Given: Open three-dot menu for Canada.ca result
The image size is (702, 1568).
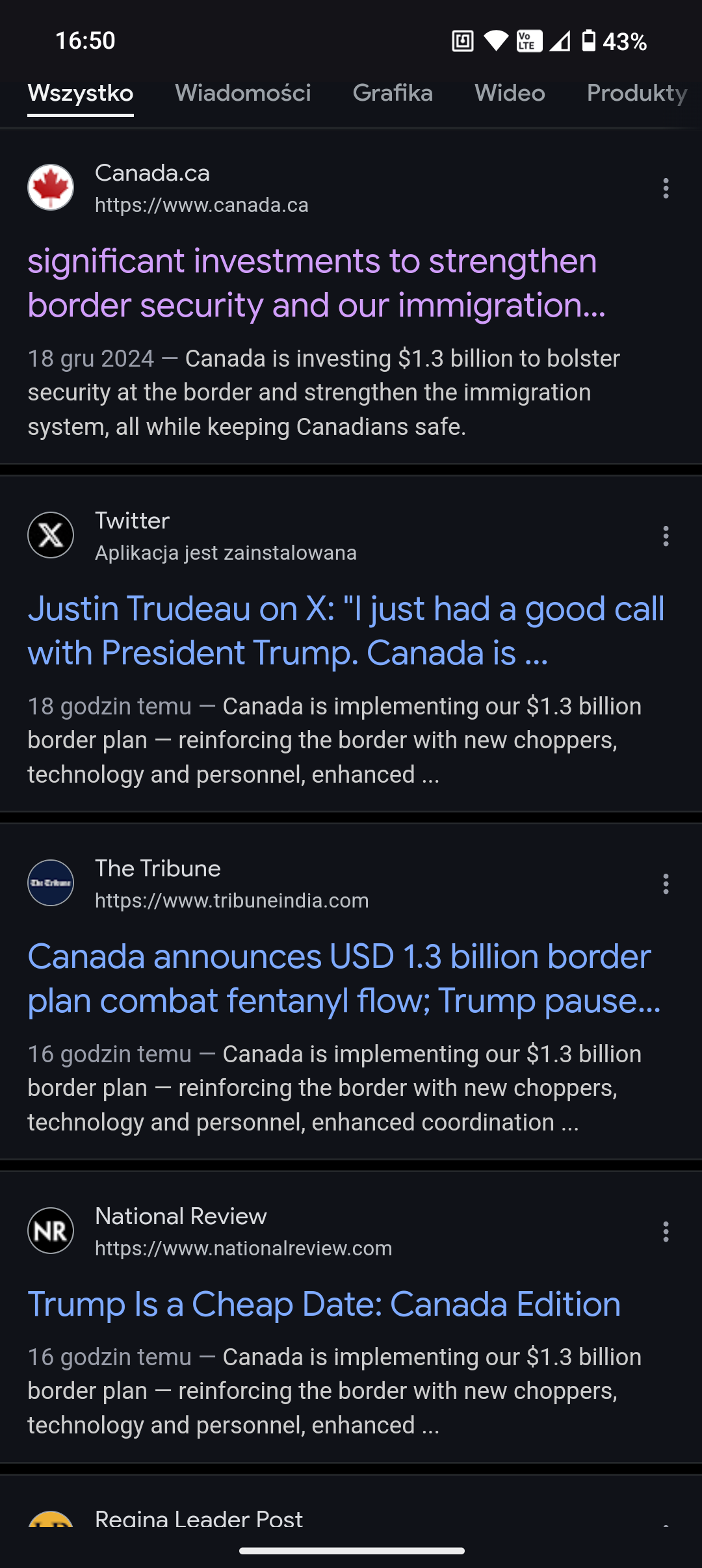Looking at the screenshot, I should (666, 189).
